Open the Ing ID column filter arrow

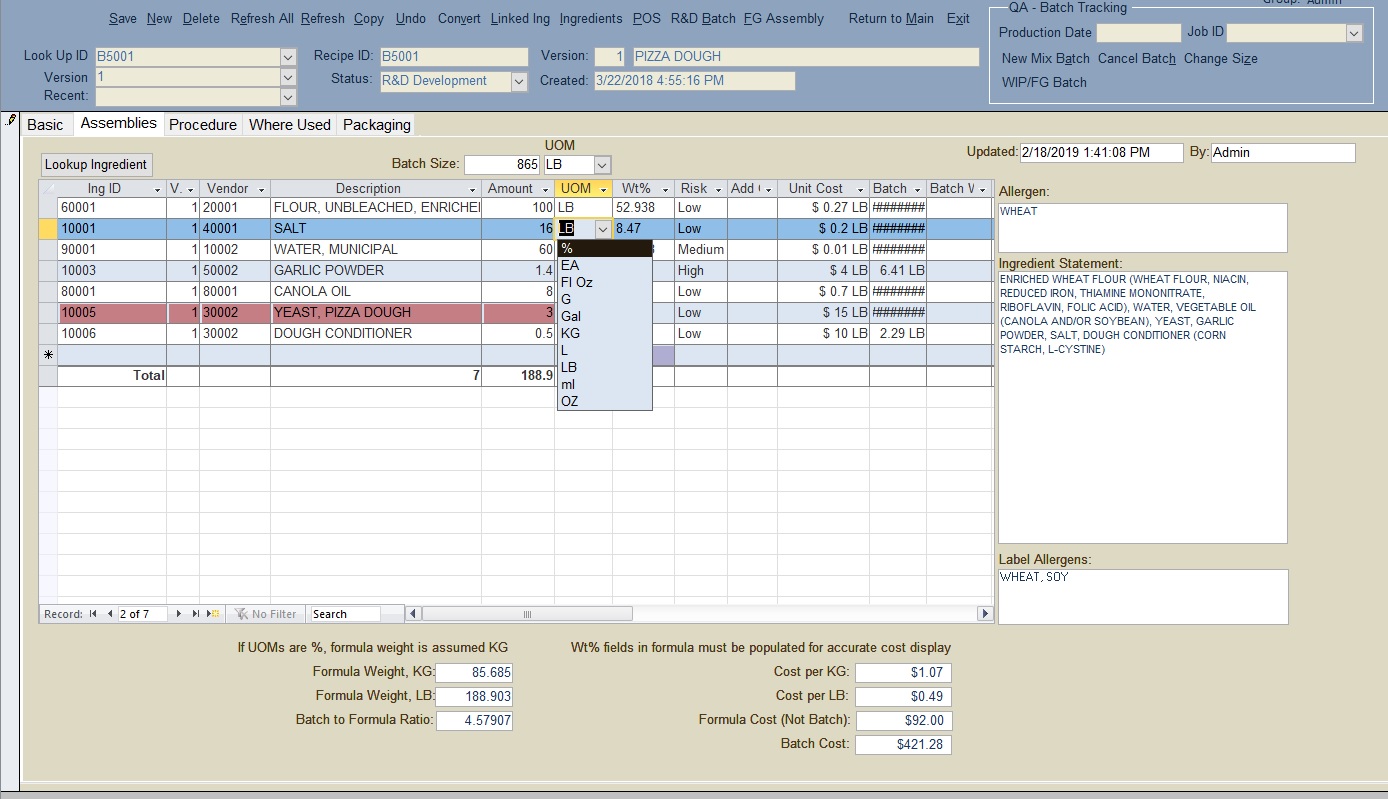tap(157, 189)
